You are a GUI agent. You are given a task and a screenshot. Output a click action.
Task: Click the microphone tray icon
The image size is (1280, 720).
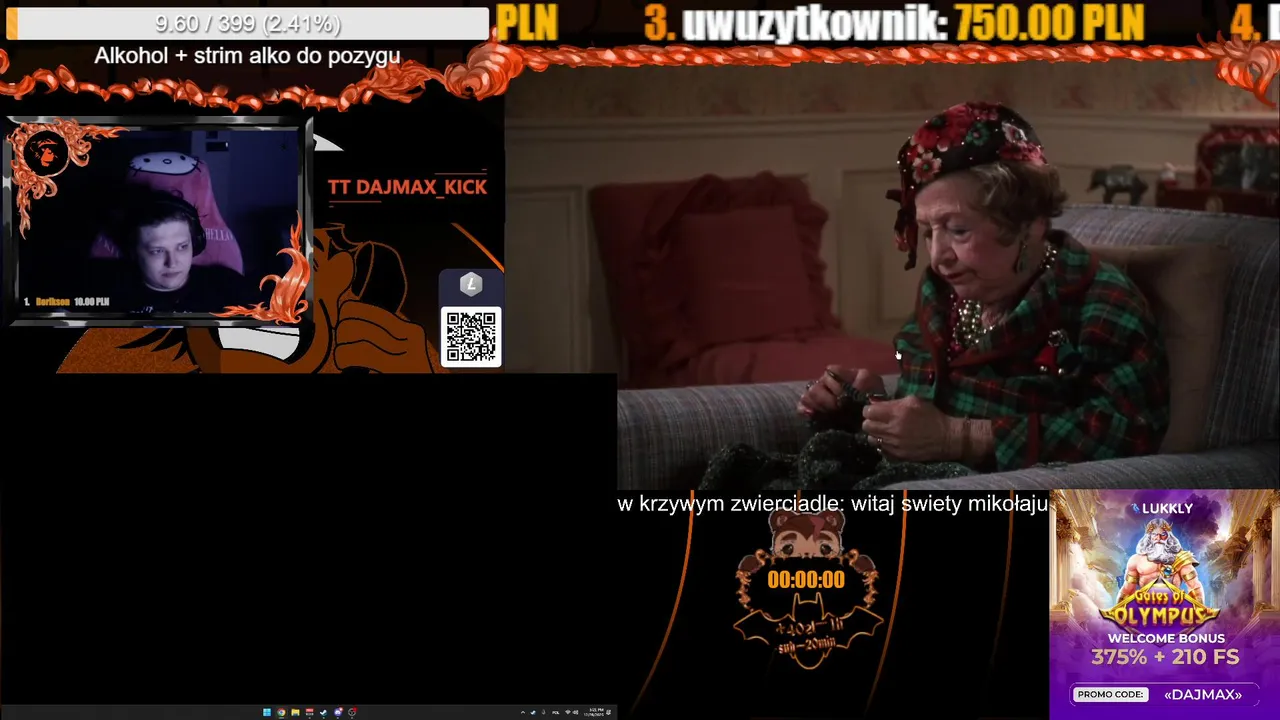(543, 712)
